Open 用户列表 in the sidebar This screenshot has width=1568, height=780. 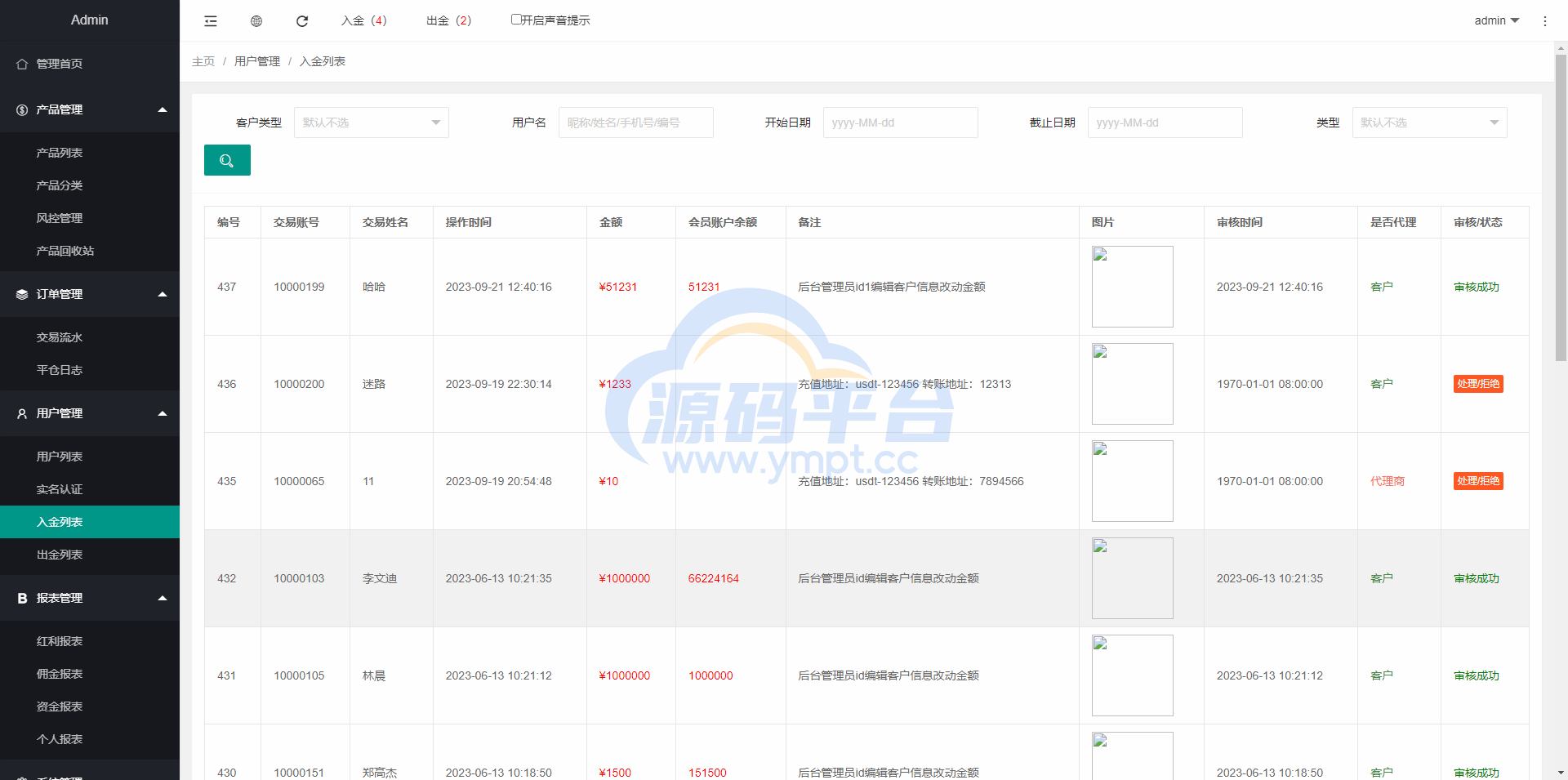(90, 457)
